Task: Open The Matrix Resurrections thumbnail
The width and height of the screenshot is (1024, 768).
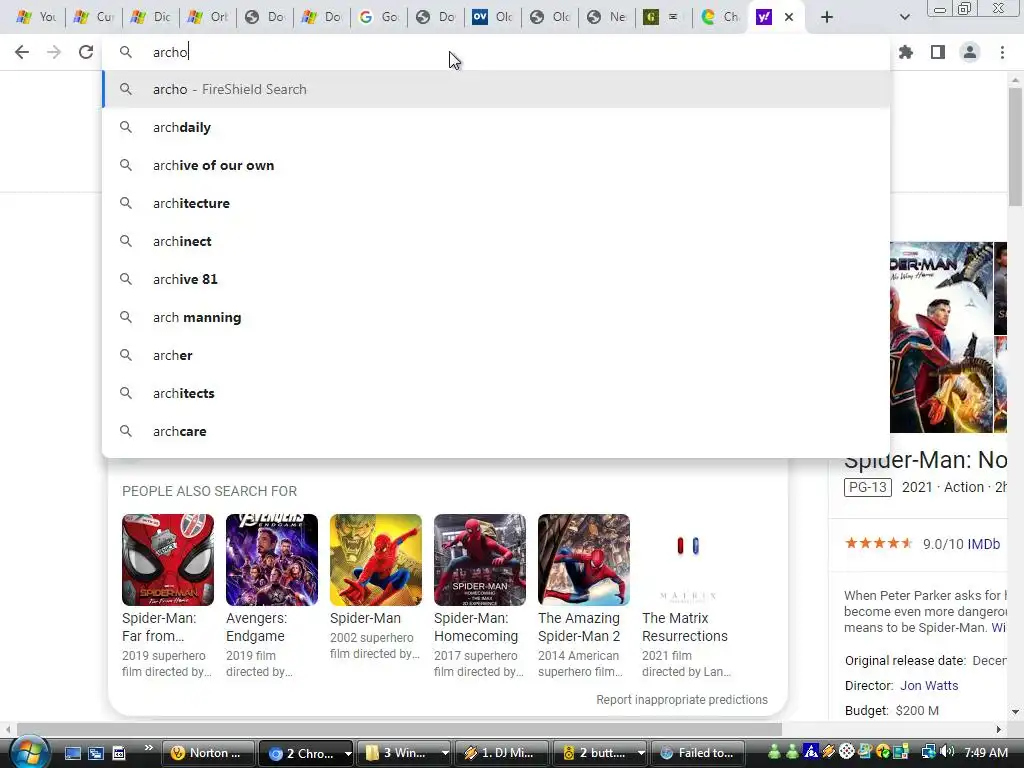Action: point(688,560)
